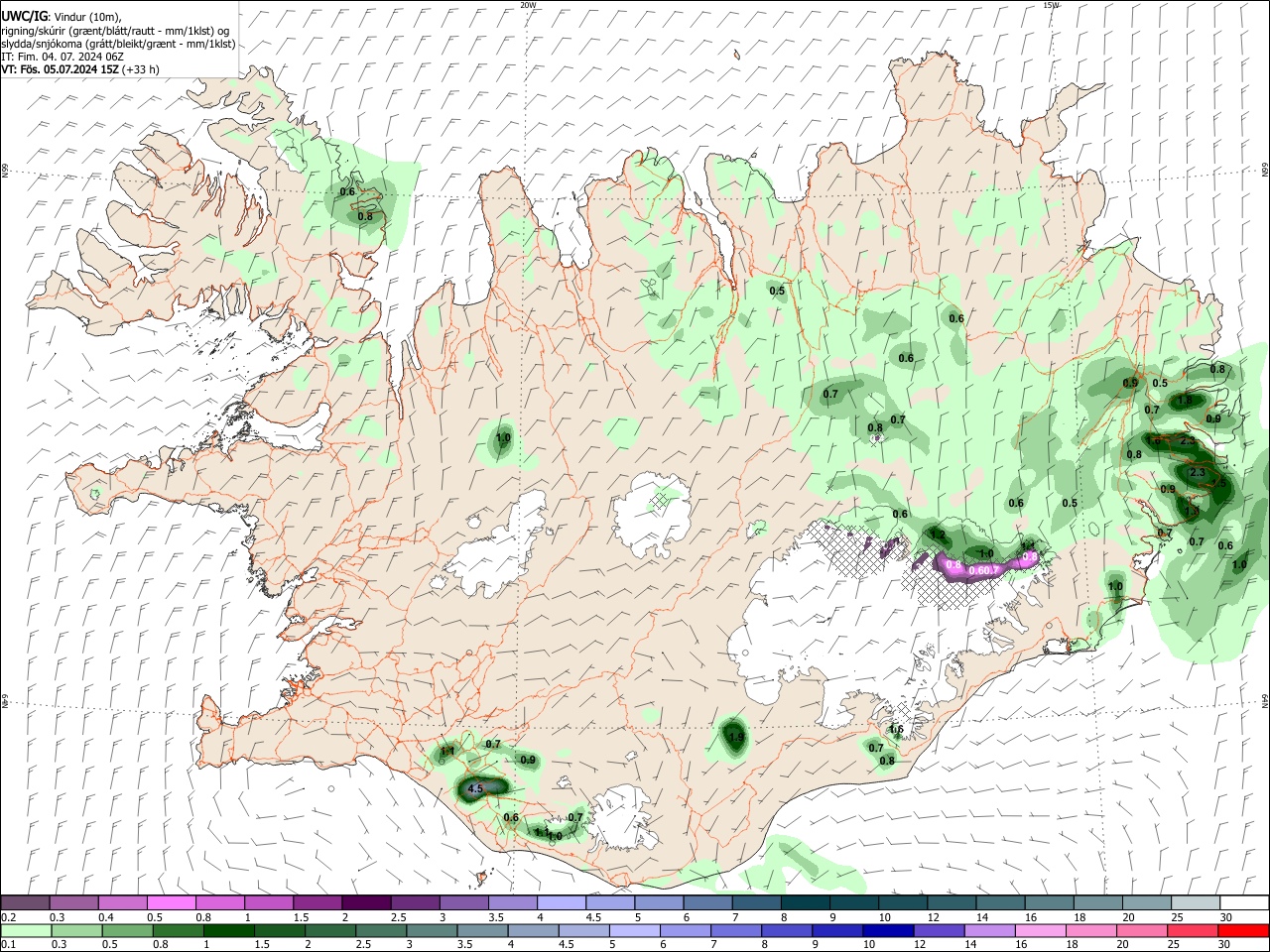Pick the dark teal swatch at 8 on the snow scale
Viewport: 1270px width, 952px height.
[804, 902]
